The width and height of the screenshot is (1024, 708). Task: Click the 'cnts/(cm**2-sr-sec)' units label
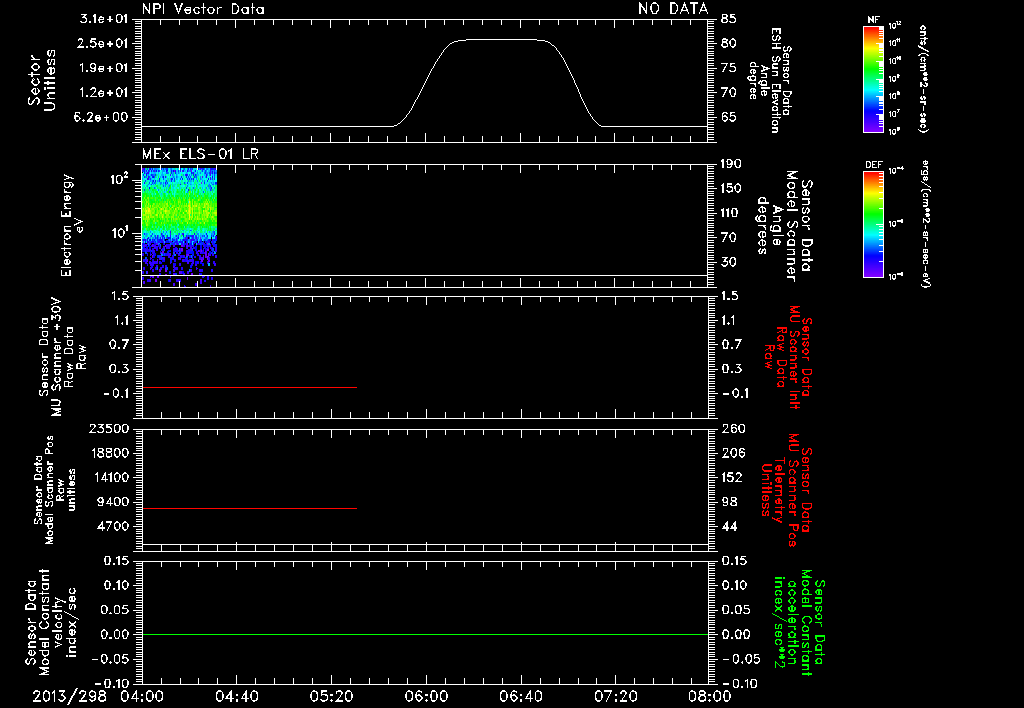[x=923, y=78]
